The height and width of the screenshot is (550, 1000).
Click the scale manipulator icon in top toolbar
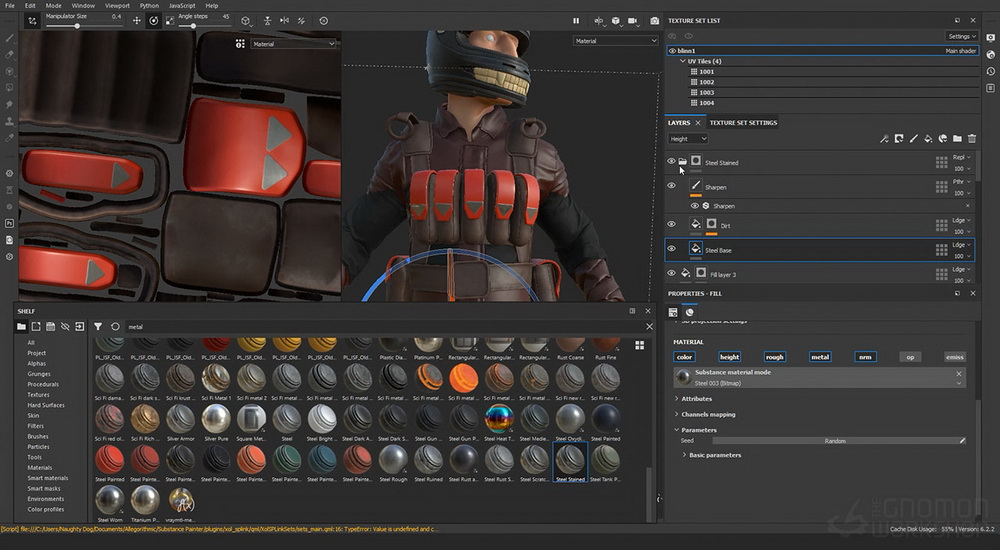point(170,21)
